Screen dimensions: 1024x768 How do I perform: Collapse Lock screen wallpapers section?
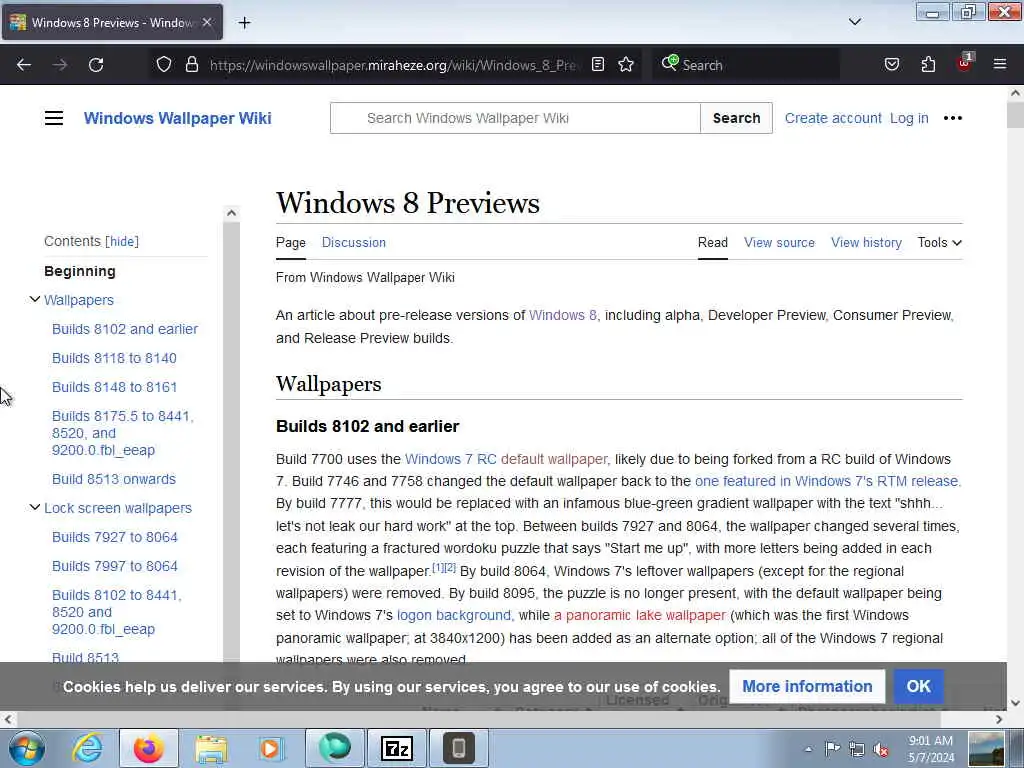click(35, 507)
